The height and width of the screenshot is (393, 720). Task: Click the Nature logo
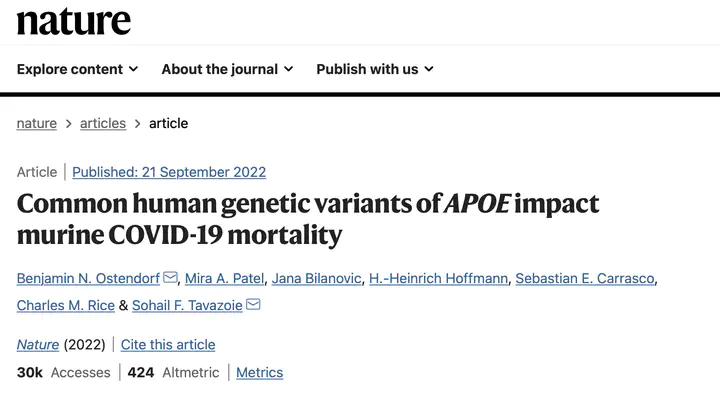[73, 21]
